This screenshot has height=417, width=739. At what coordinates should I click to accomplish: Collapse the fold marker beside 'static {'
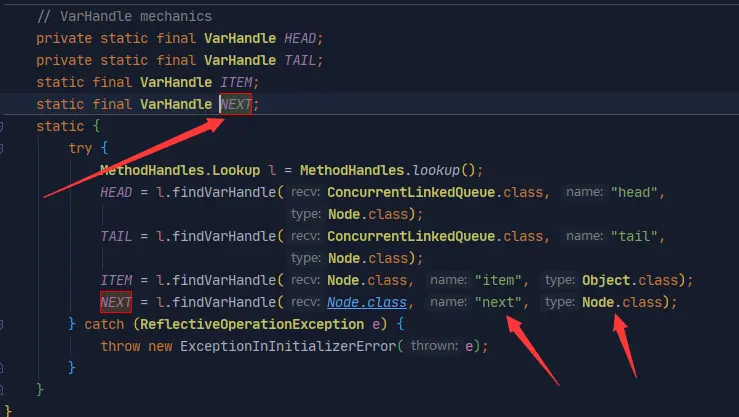click(1, 126)
